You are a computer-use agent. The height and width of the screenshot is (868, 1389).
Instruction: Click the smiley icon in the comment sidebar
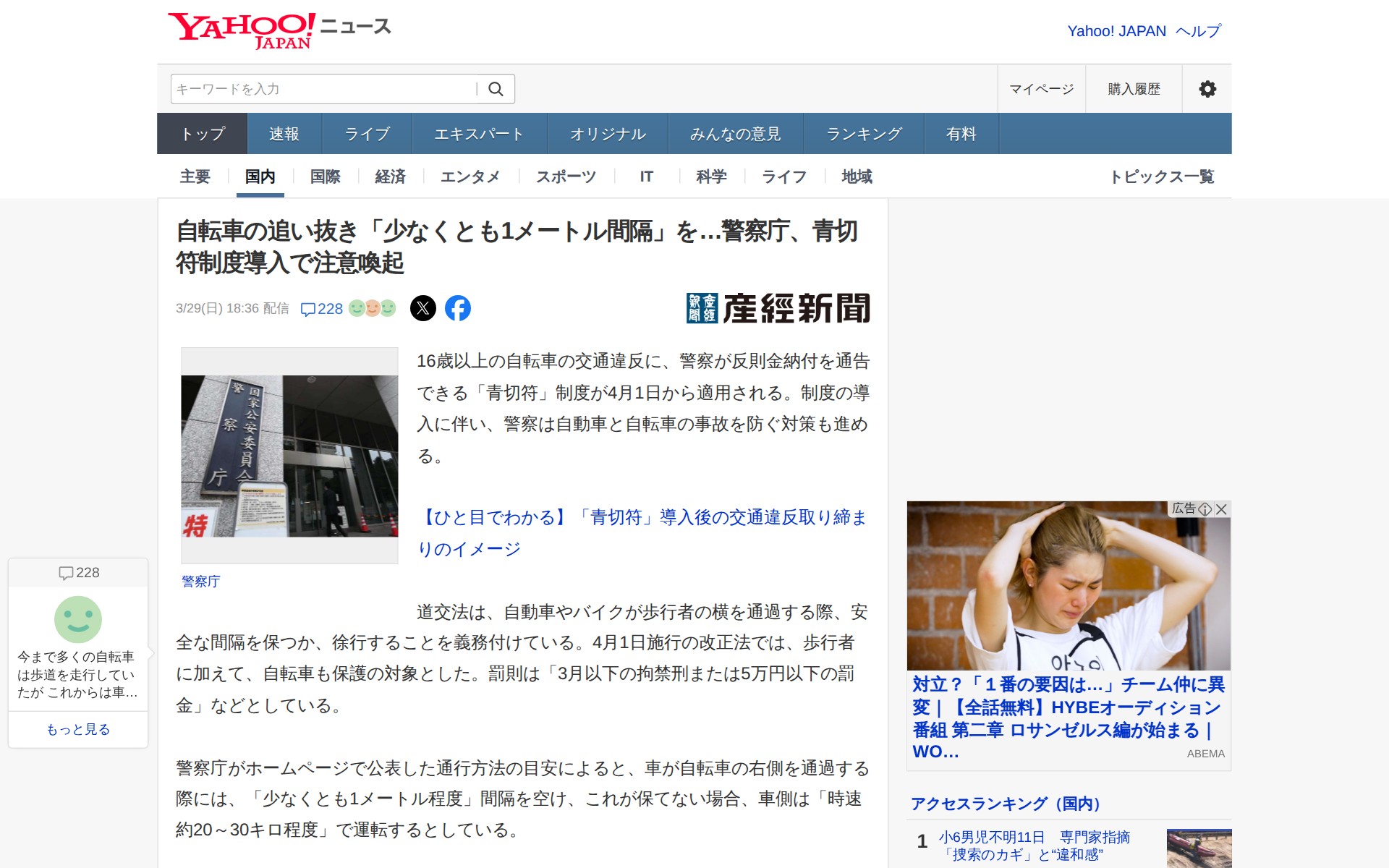pos(77,620)
